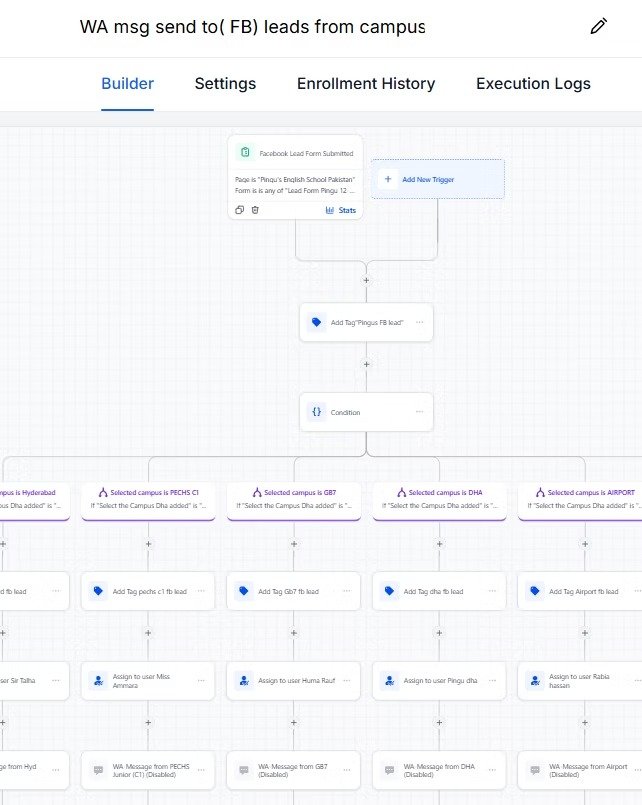Open options for WA Message from PECHS Junior
Image resolution: width=642 pixels, height=805 pixels.
[201, 770]
